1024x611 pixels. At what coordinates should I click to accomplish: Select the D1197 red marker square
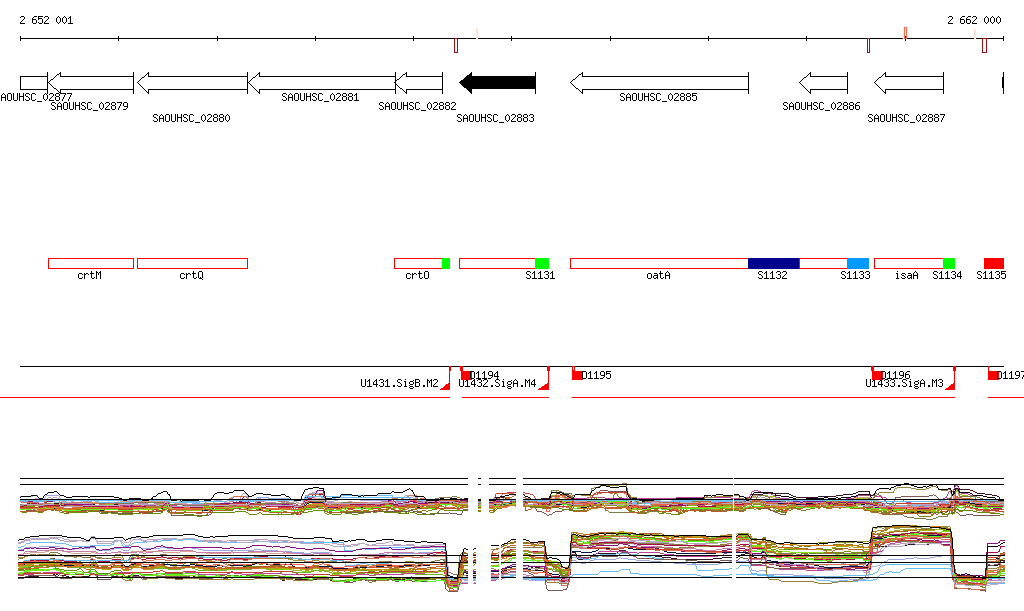point(993,375)
